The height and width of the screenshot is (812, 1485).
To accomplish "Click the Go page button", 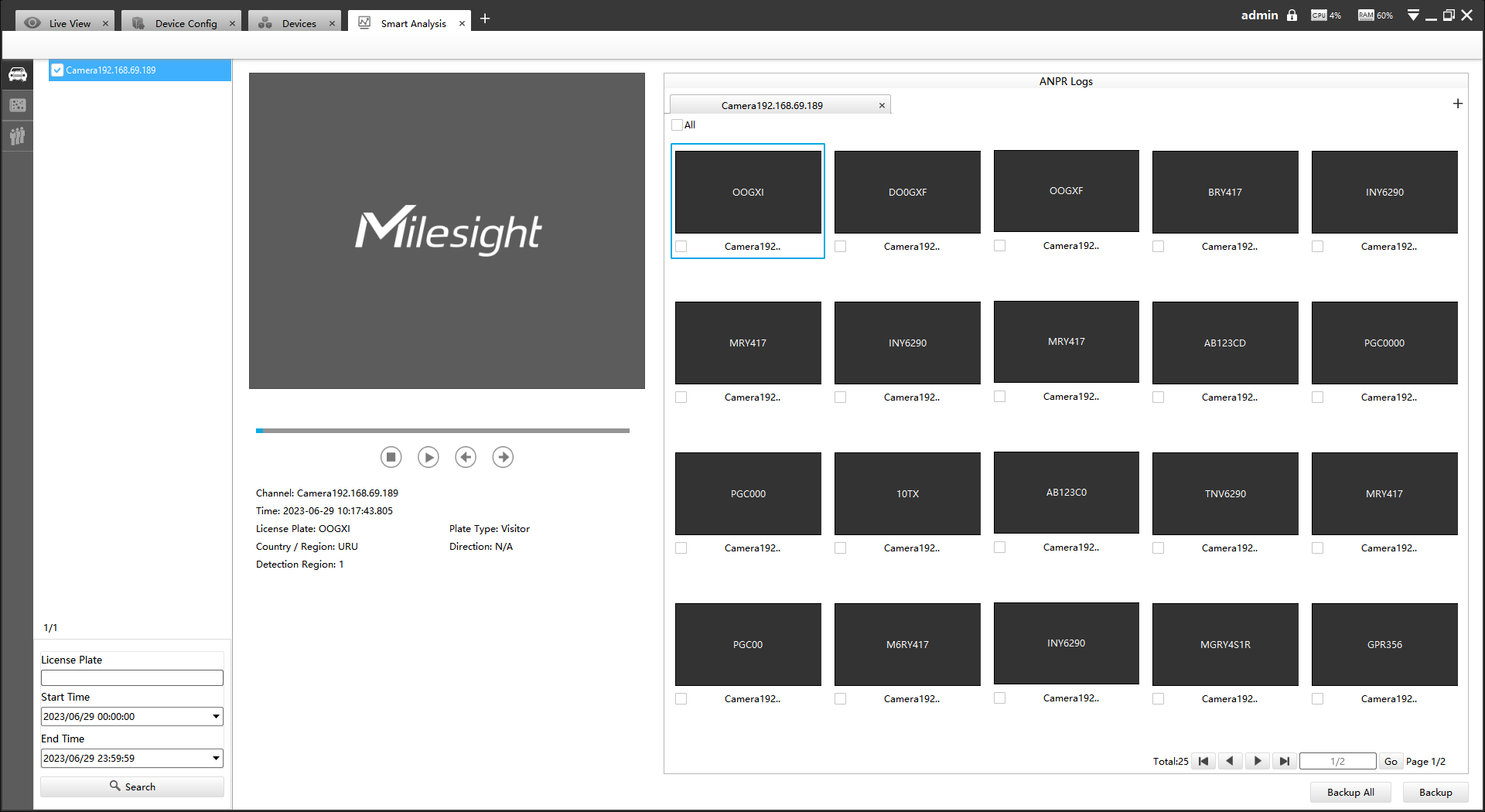I will (1391, 762).
